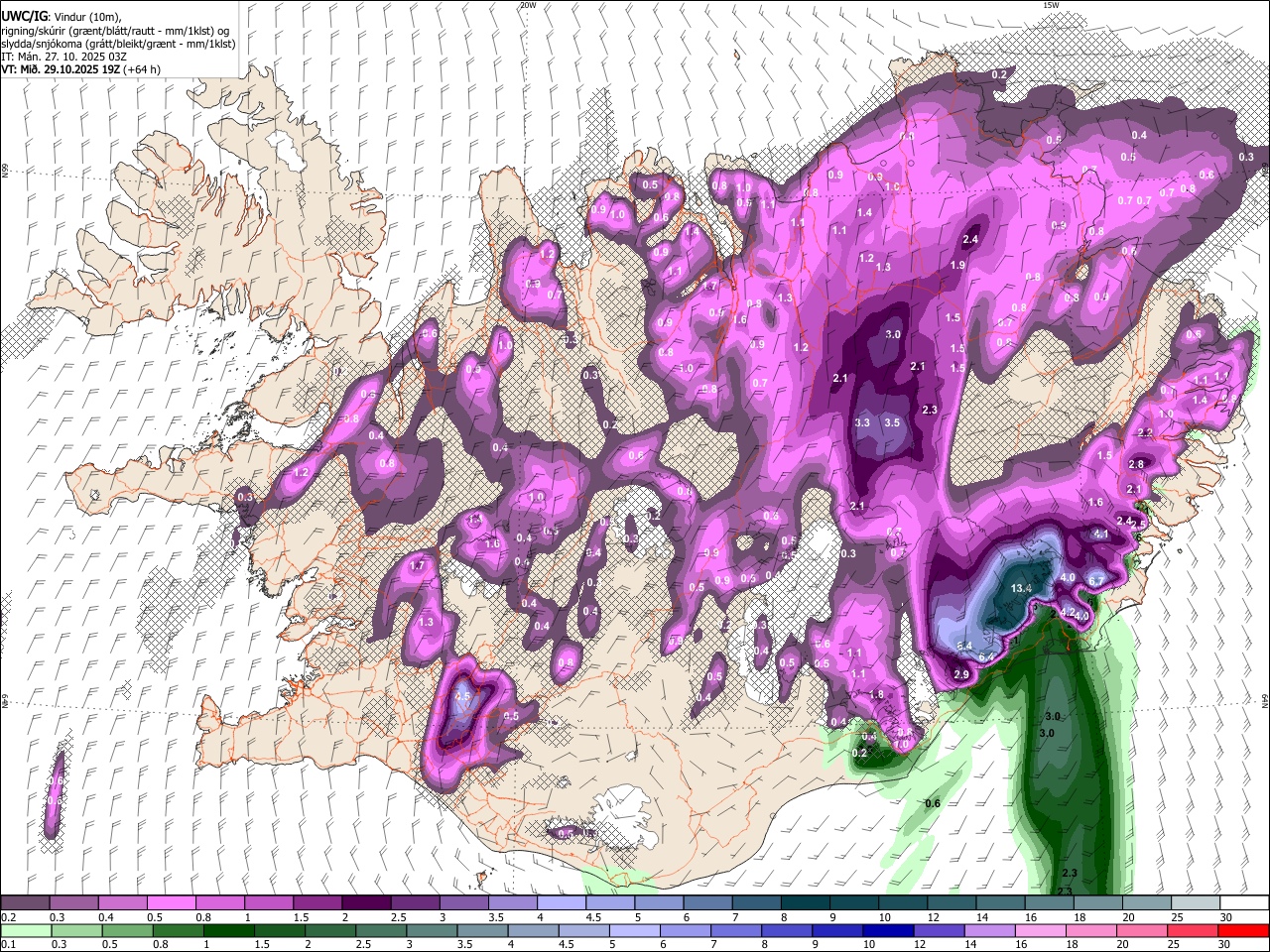Viewport: 1270px width, 952px height.
Task: Pick the snow legend swatch 0.2–0.3
Action: pos(25,903)
